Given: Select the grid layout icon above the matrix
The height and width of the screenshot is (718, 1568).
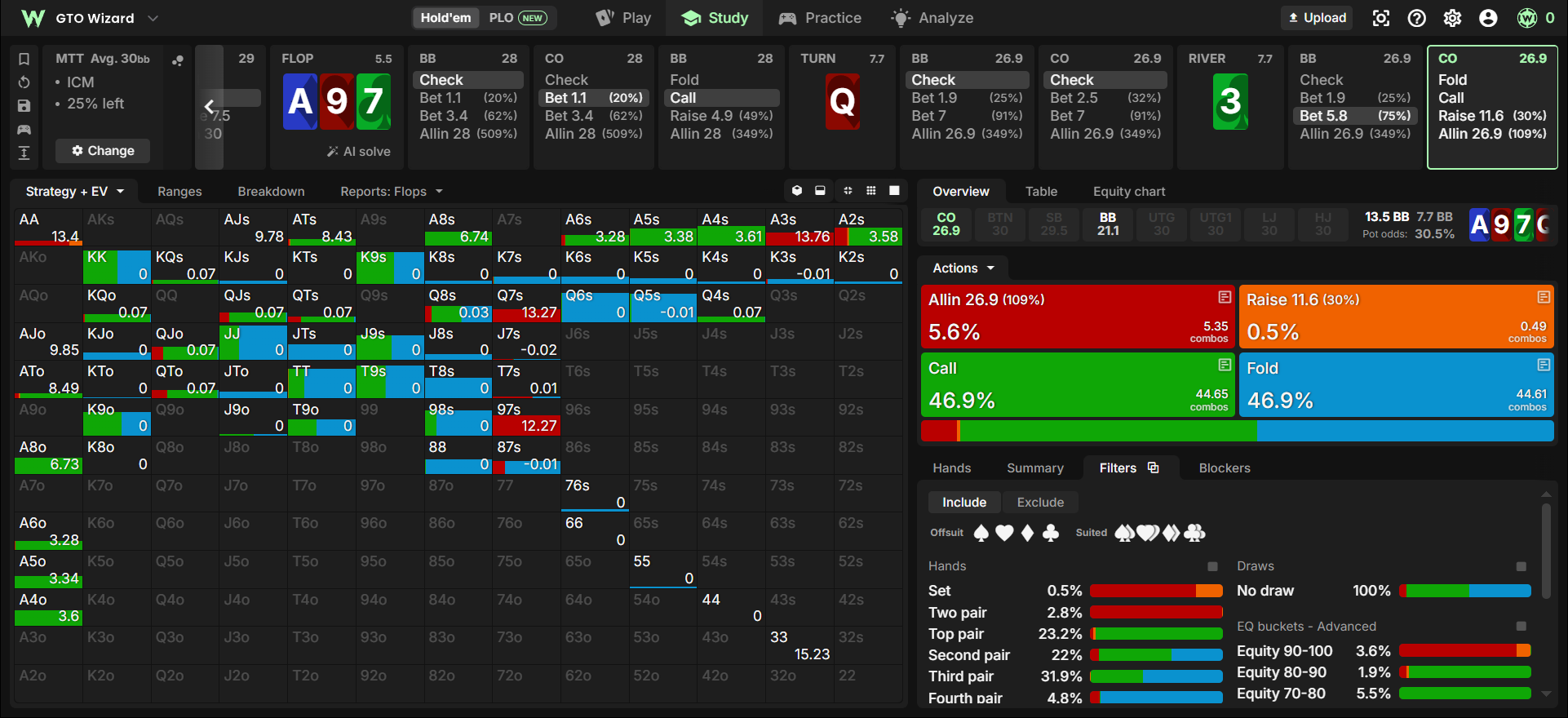Looking at the screenshot, I should coord(870,191).
